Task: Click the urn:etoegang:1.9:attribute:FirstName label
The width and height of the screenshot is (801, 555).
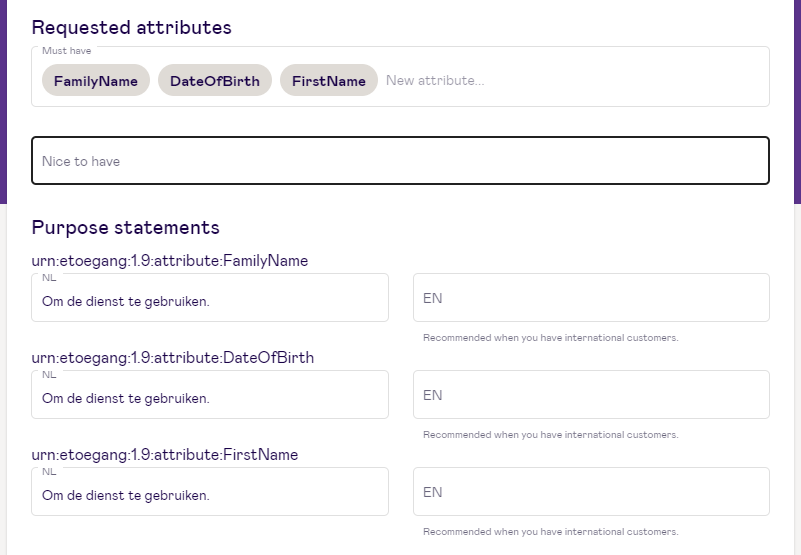Action: [164, 455]
